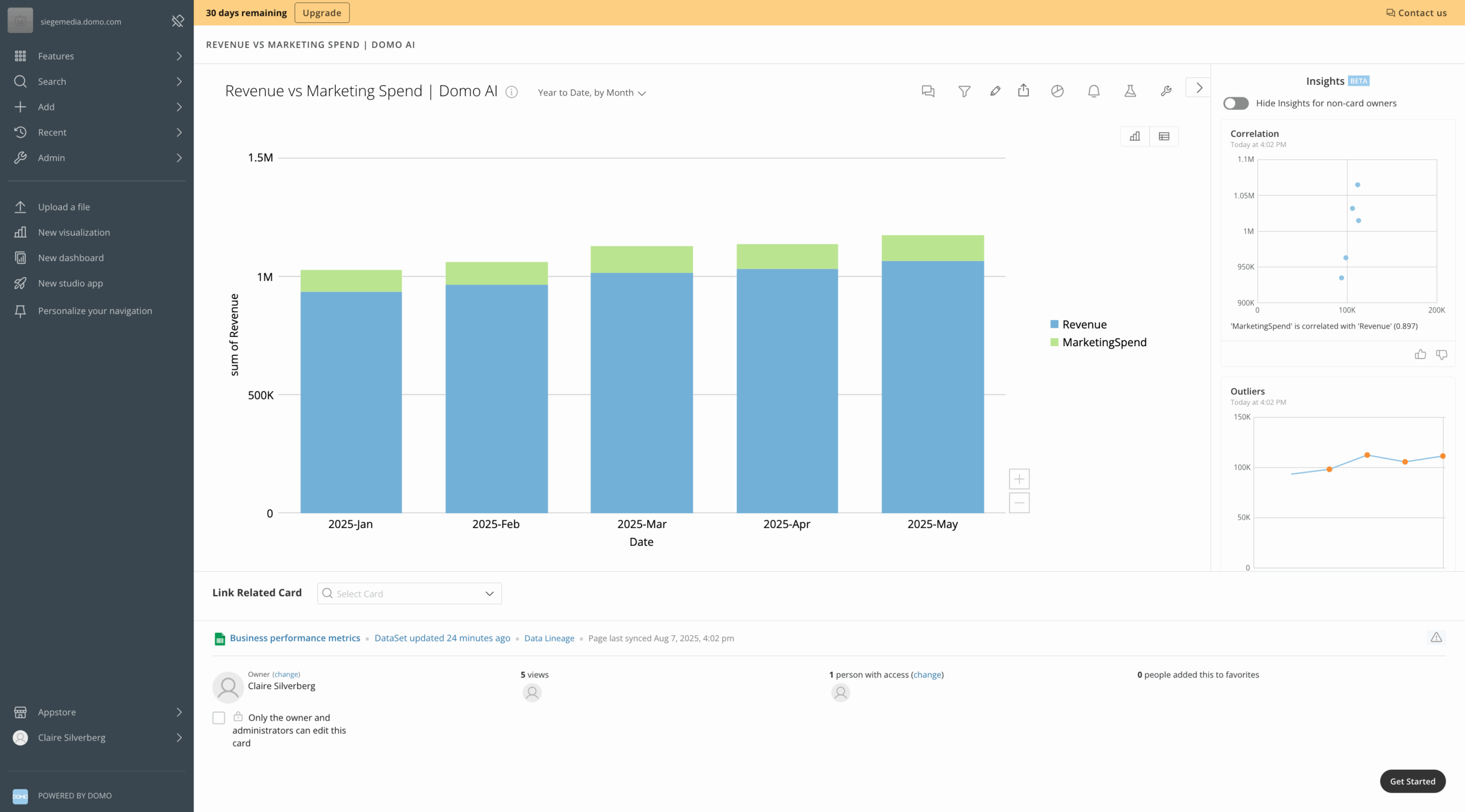1465x812 pixels.
Task: Toggle Hide Insights for non-card owners
Action: click(1236, 104)
